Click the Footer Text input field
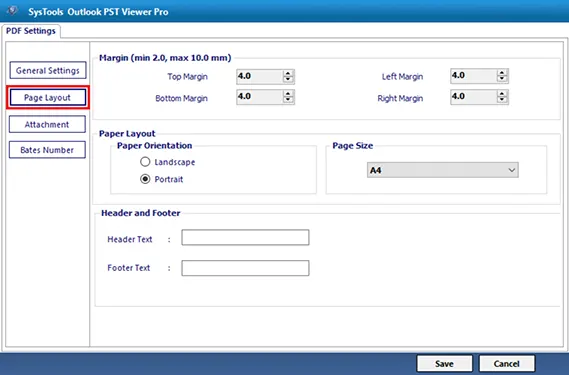The width and height of the screenshot is (569, 375). click(245, 268)
